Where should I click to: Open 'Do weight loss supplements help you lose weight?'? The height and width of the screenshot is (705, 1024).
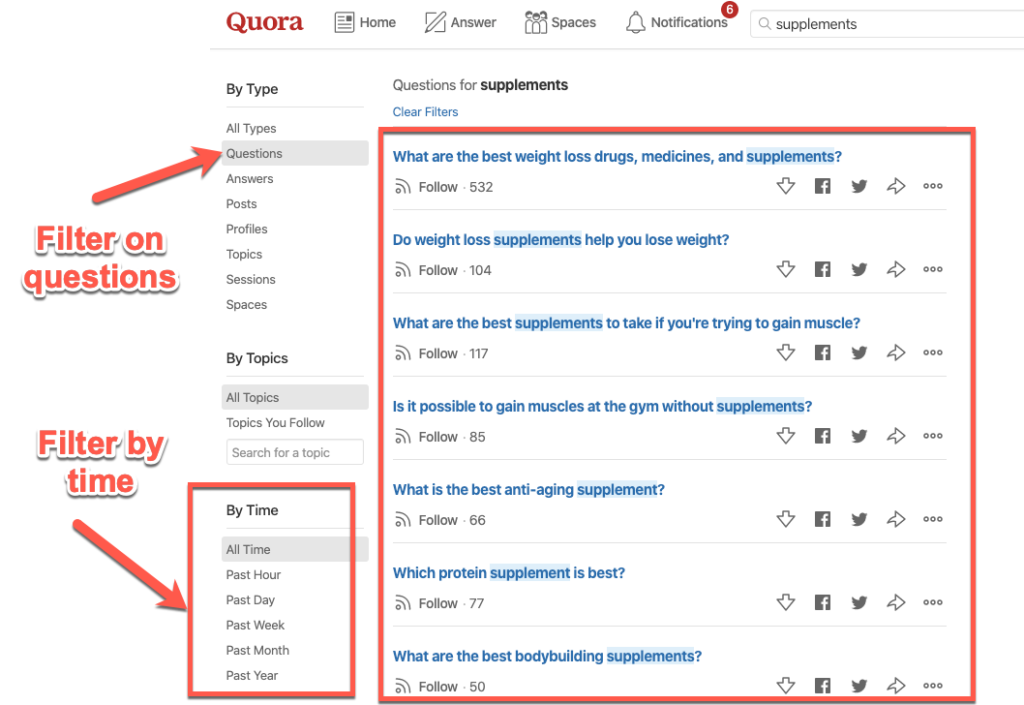point(560,240)
